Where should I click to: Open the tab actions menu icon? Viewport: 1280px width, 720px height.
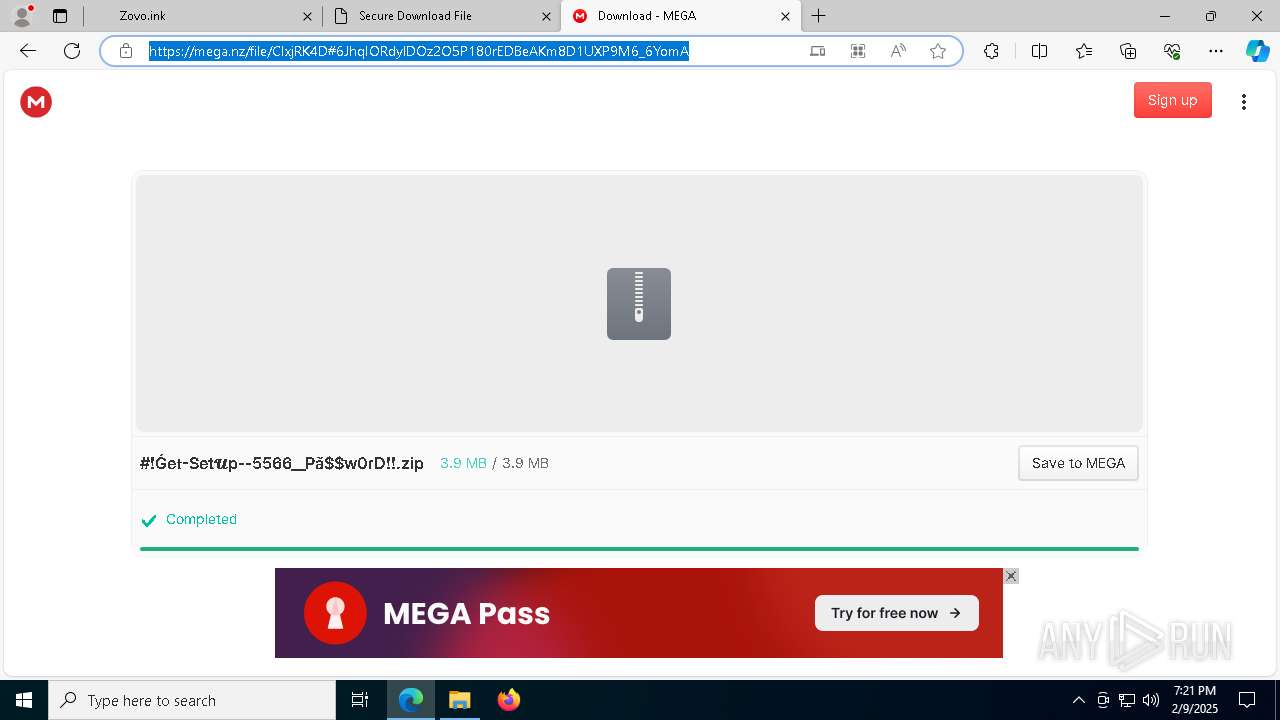pos(60,16)
